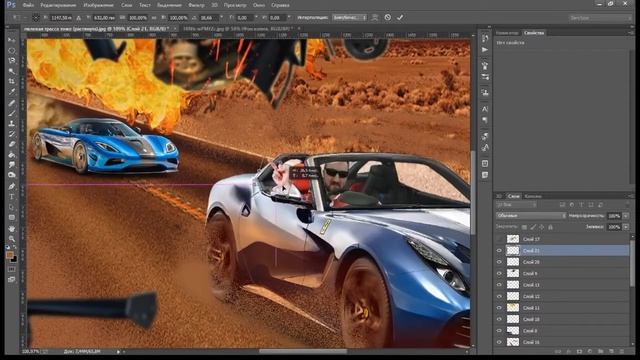The width and height of the screenshot is (640, 360).
Task: Select the Hand tool
Action: click(11, 229)
